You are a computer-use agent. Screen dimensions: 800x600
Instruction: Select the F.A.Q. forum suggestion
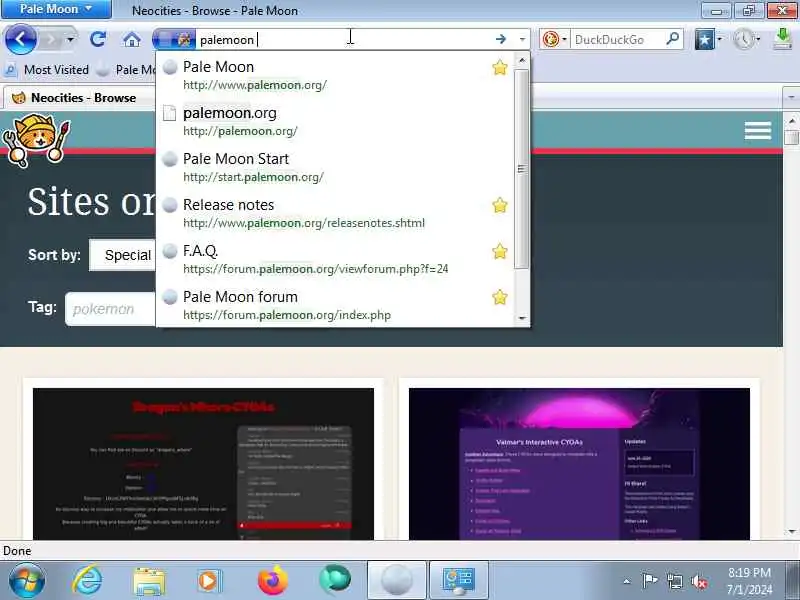coord(335,259)
